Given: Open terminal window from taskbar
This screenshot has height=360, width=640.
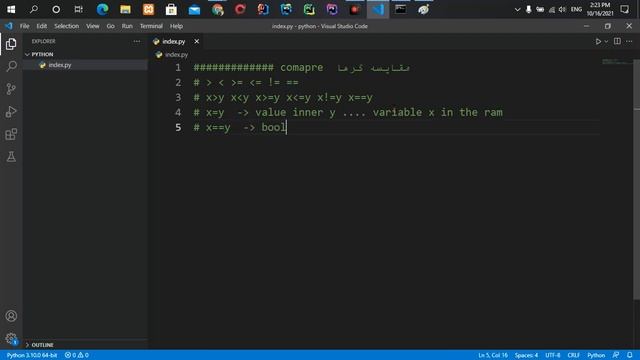Looking at the screenshot, I should [400, 9].
